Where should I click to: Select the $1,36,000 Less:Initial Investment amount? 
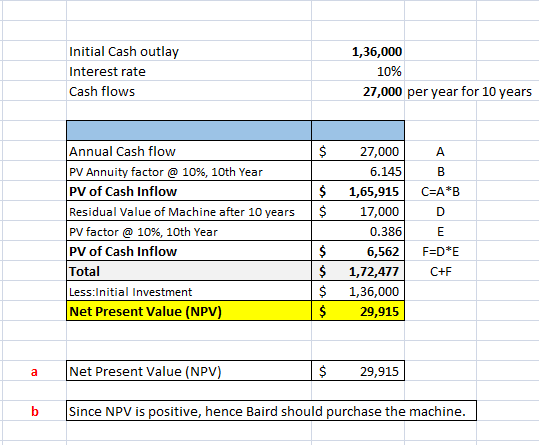tap(358, 291)
